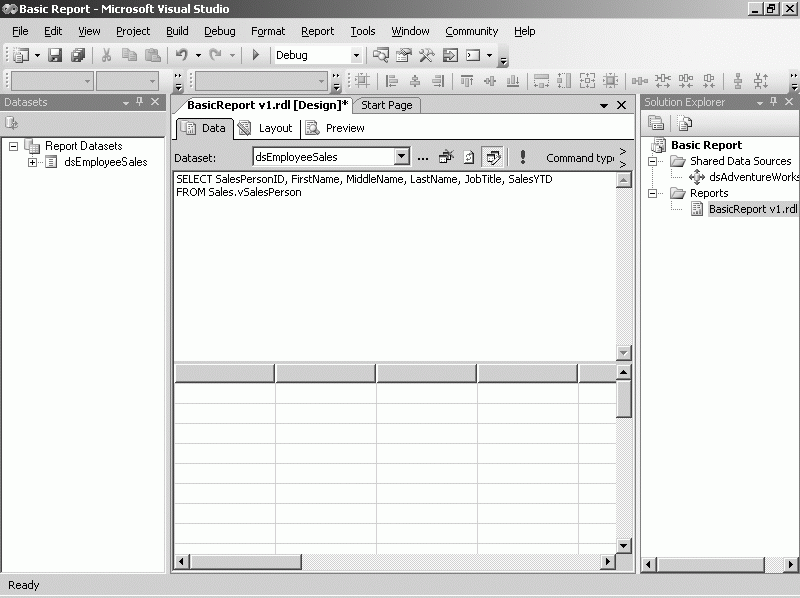800x598 pixels.
Task: Collapse the Reports folder node
Action: coord(652,193)
